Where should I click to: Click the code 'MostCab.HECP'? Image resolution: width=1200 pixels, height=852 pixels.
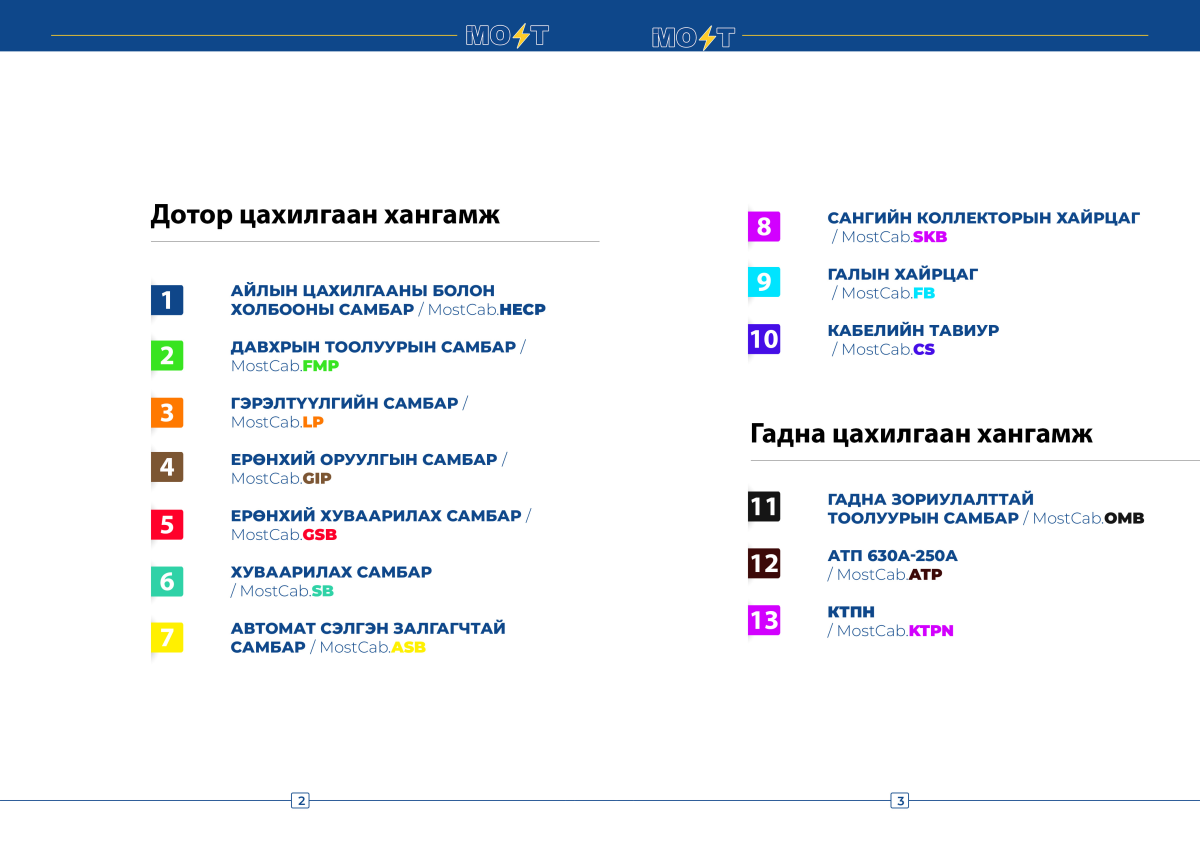tap(487, 310)
